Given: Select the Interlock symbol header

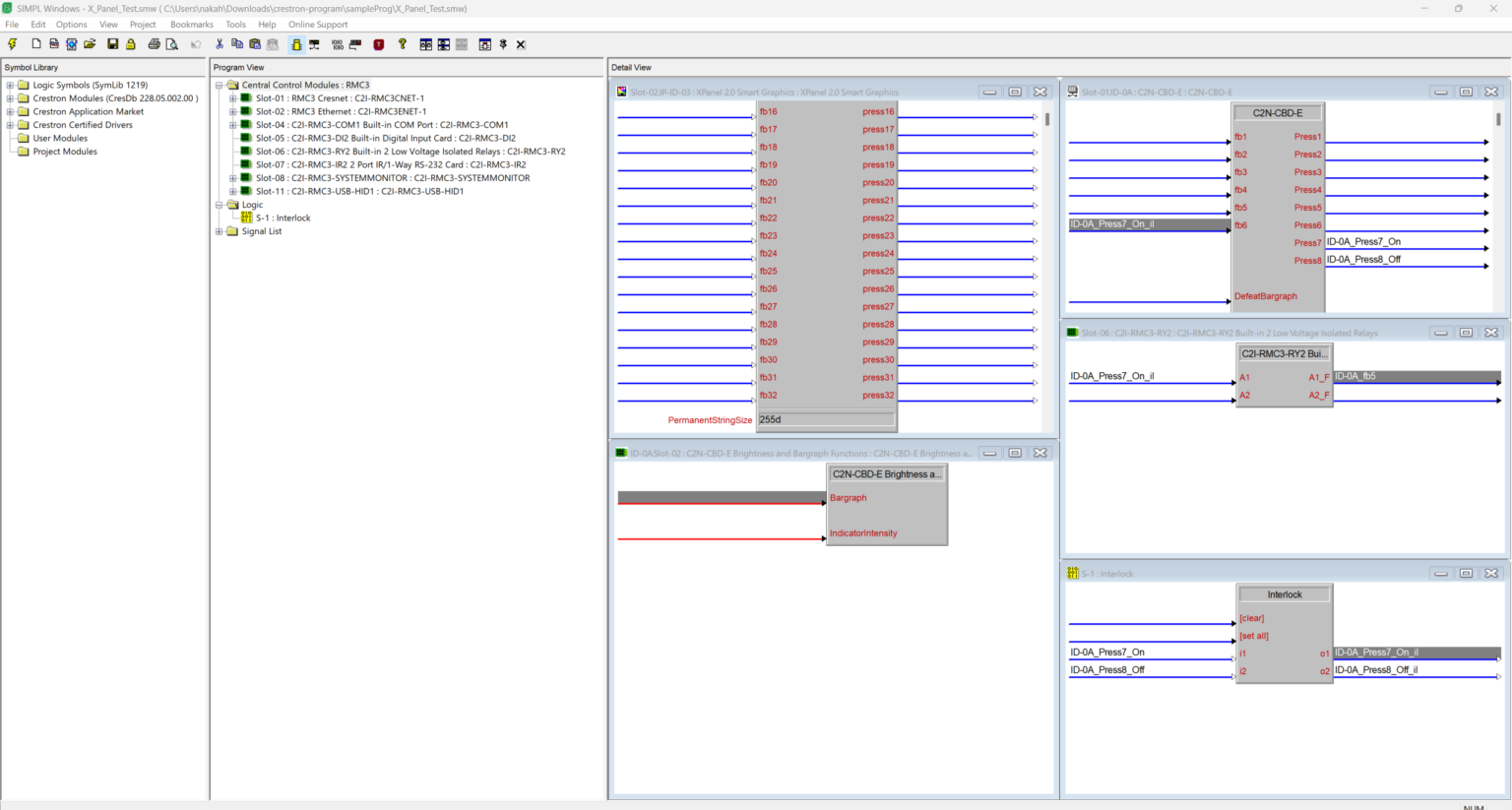Looking at the screenshot, I should coord(1285,594).
